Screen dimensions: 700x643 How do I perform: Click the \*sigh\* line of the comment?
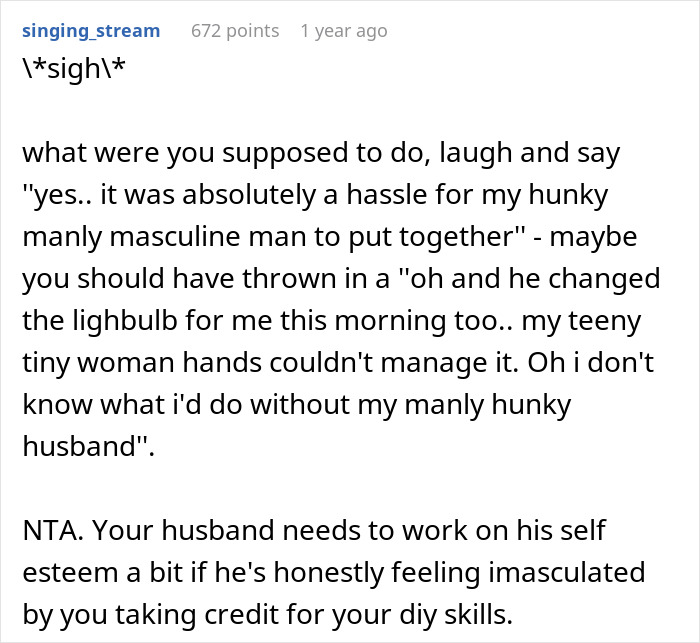[74, 69]
